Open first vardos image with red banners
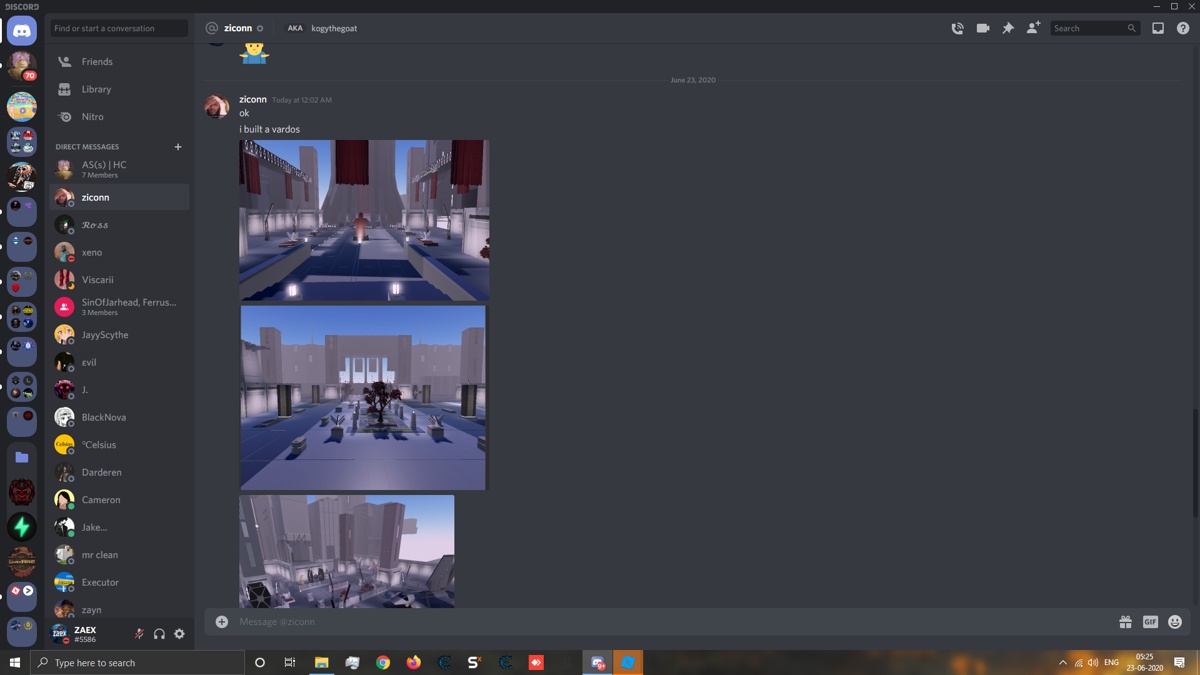Viewport: 1200px width, 675px height. [x=364, y=220]
